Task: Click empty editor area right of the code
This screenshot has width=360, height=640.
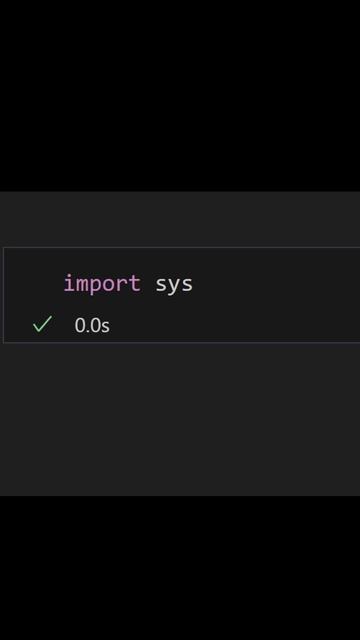Action: click(278, 284)
